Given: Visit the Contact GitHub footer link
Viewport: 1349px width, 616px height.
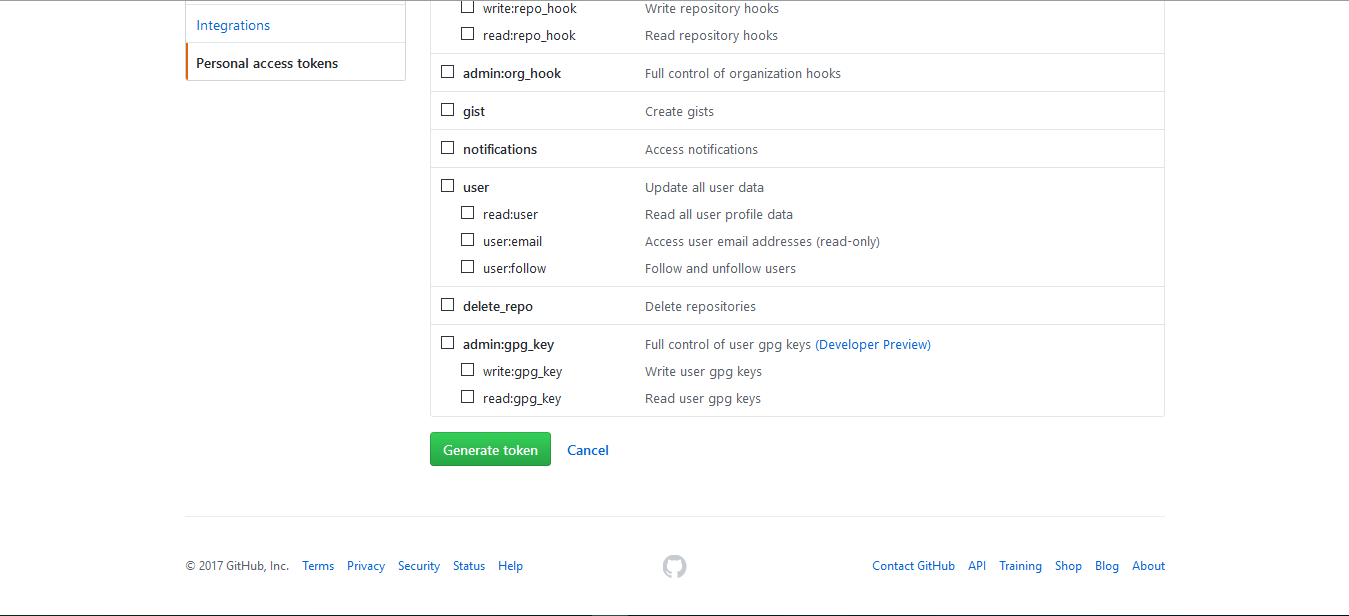Looking at the screenshot, I should point(913,565).
